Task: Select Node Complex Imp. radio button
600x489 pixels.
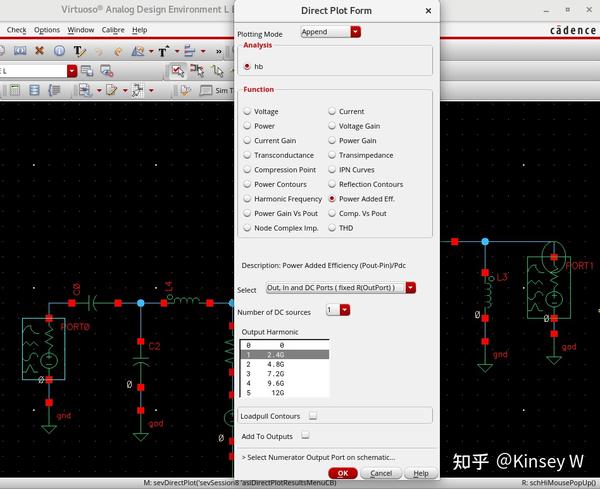Action: [247, 228]
